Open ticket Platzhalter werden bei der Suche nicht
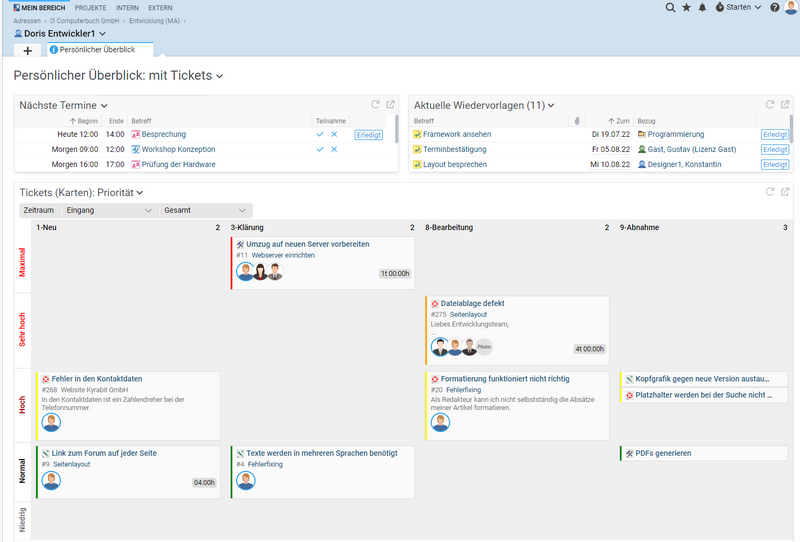 (704, 395)
